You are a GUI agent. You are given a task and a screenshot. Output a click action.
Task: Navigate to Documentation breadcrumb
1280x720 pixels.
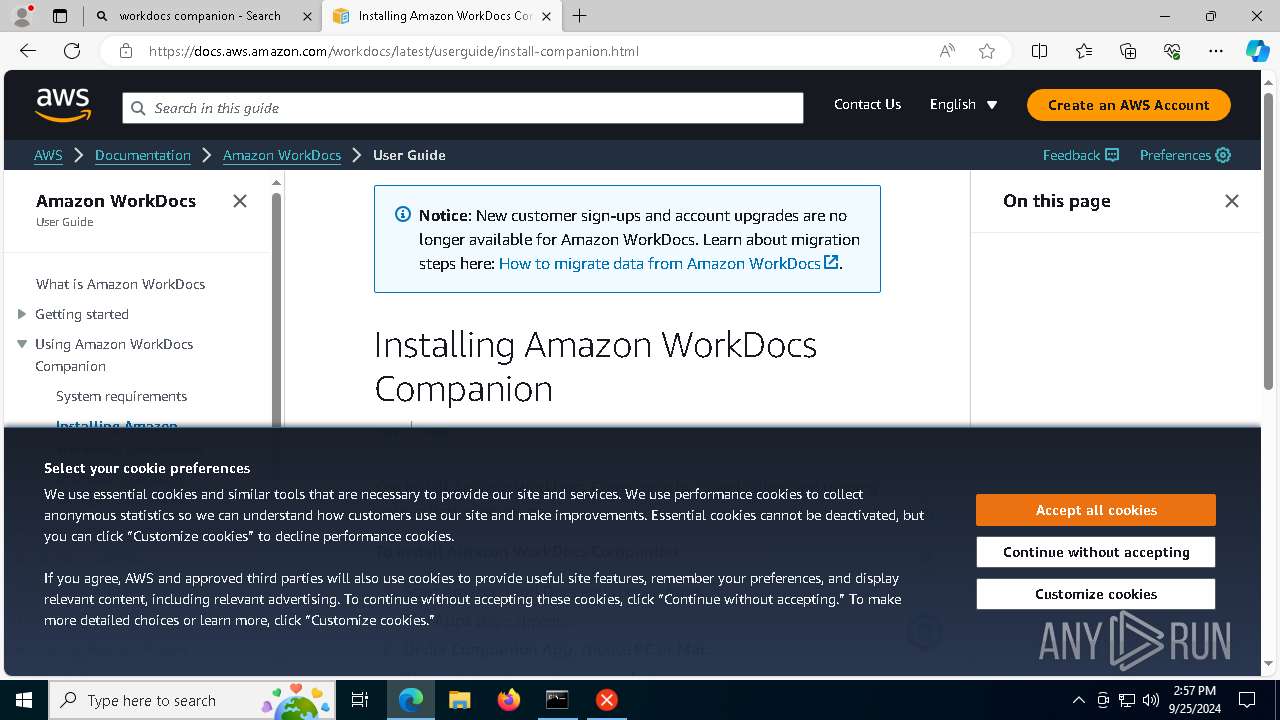pyautogui.click(x=143, y=155)
